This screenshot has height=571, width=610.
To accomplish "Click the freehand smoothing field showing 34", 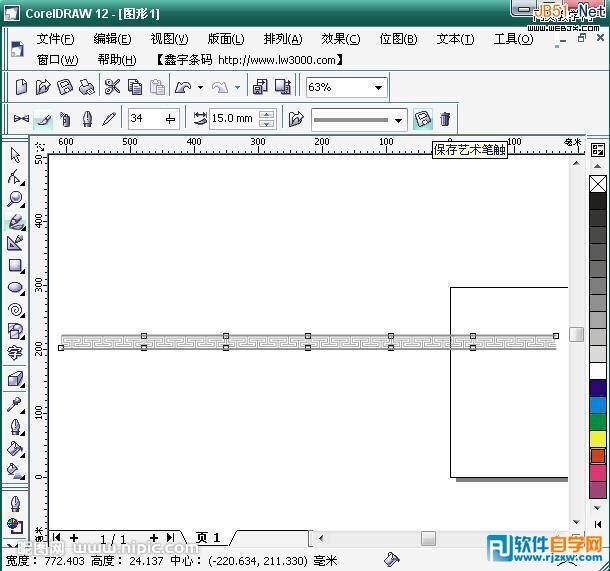I will click(x=145, y=119).
